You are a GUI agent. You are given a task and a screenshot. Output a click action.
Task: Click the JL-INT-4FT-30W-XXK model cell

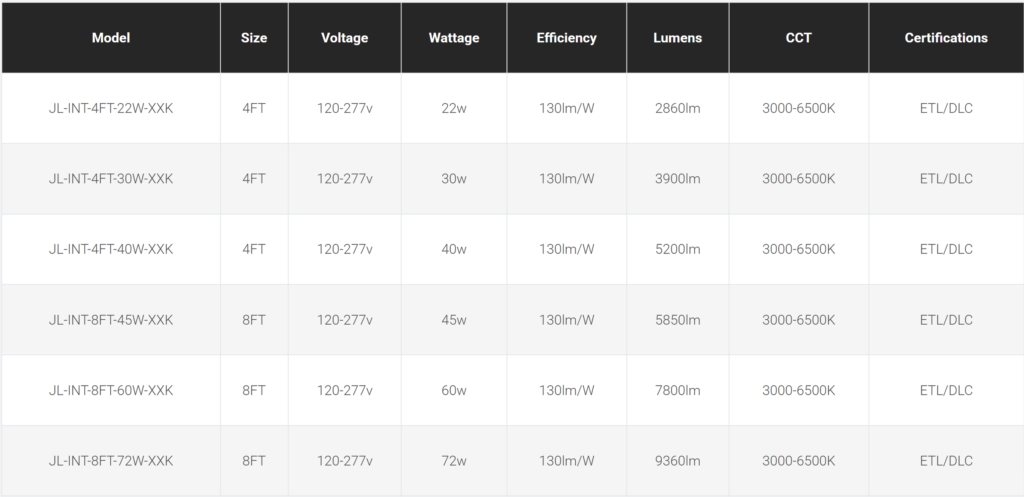[x=111, y=179]
